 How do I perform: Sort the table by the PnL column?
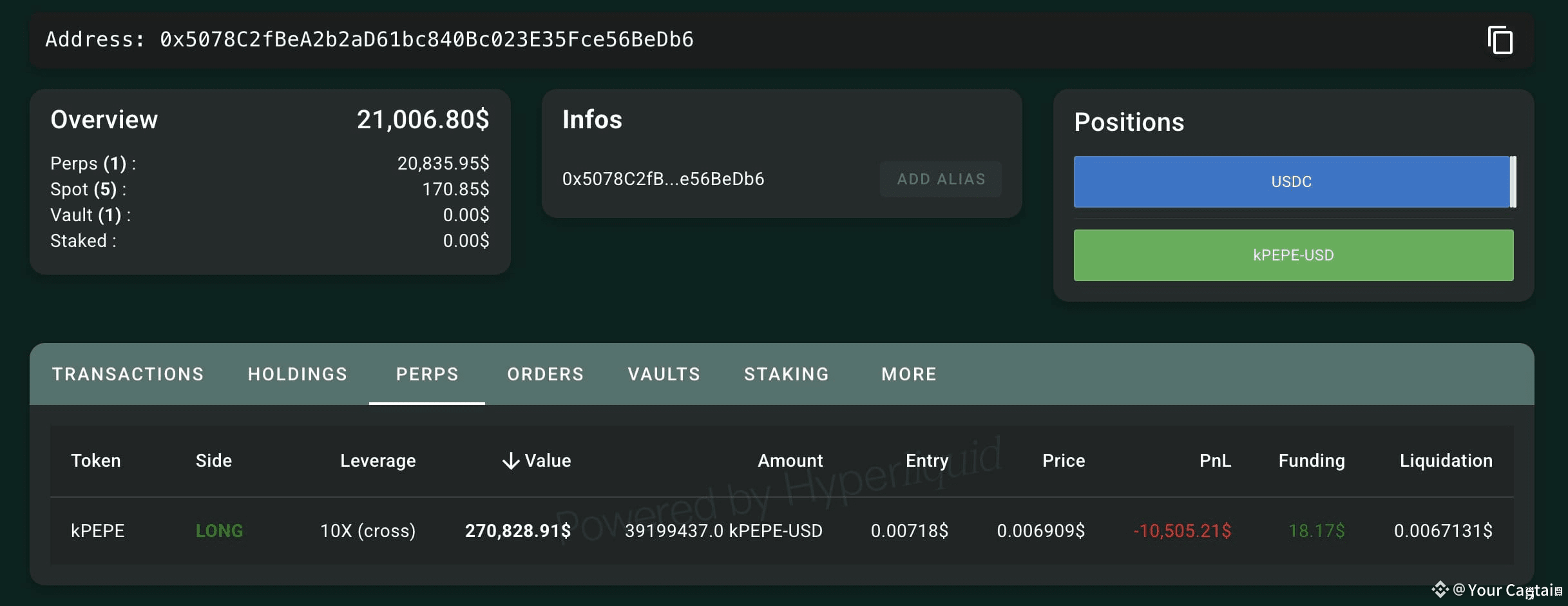(1214, 460)
